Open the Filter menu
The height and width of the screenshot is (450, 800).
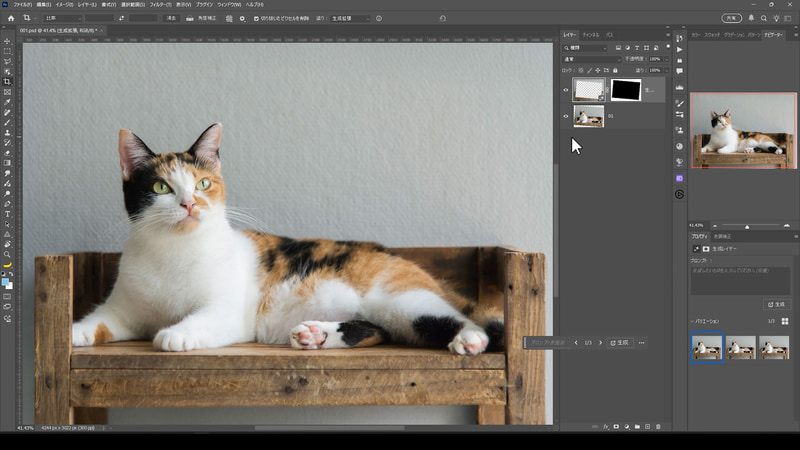(x=160, y=5)
